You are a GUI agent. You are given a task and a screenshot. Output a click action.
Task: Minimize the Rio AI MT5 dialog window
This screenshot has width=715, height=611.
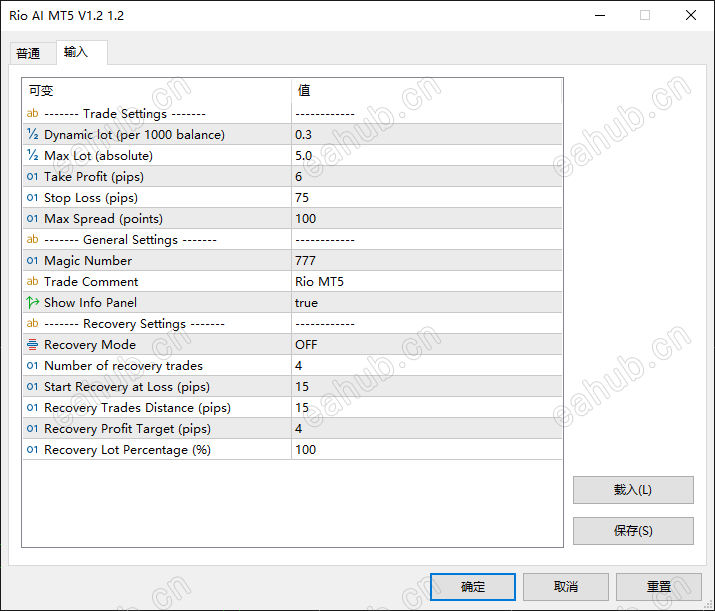coord(600,15)
